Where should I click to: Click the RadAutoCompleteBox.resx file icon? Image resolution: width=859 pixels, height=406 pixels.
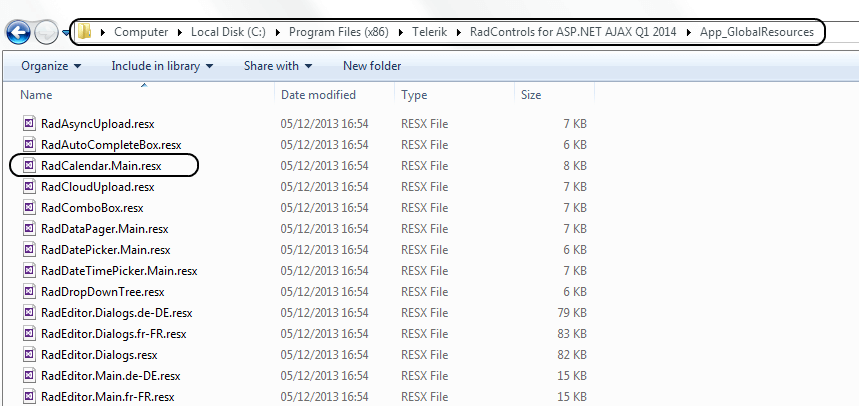pyautogui.click(x=30, y=145)
